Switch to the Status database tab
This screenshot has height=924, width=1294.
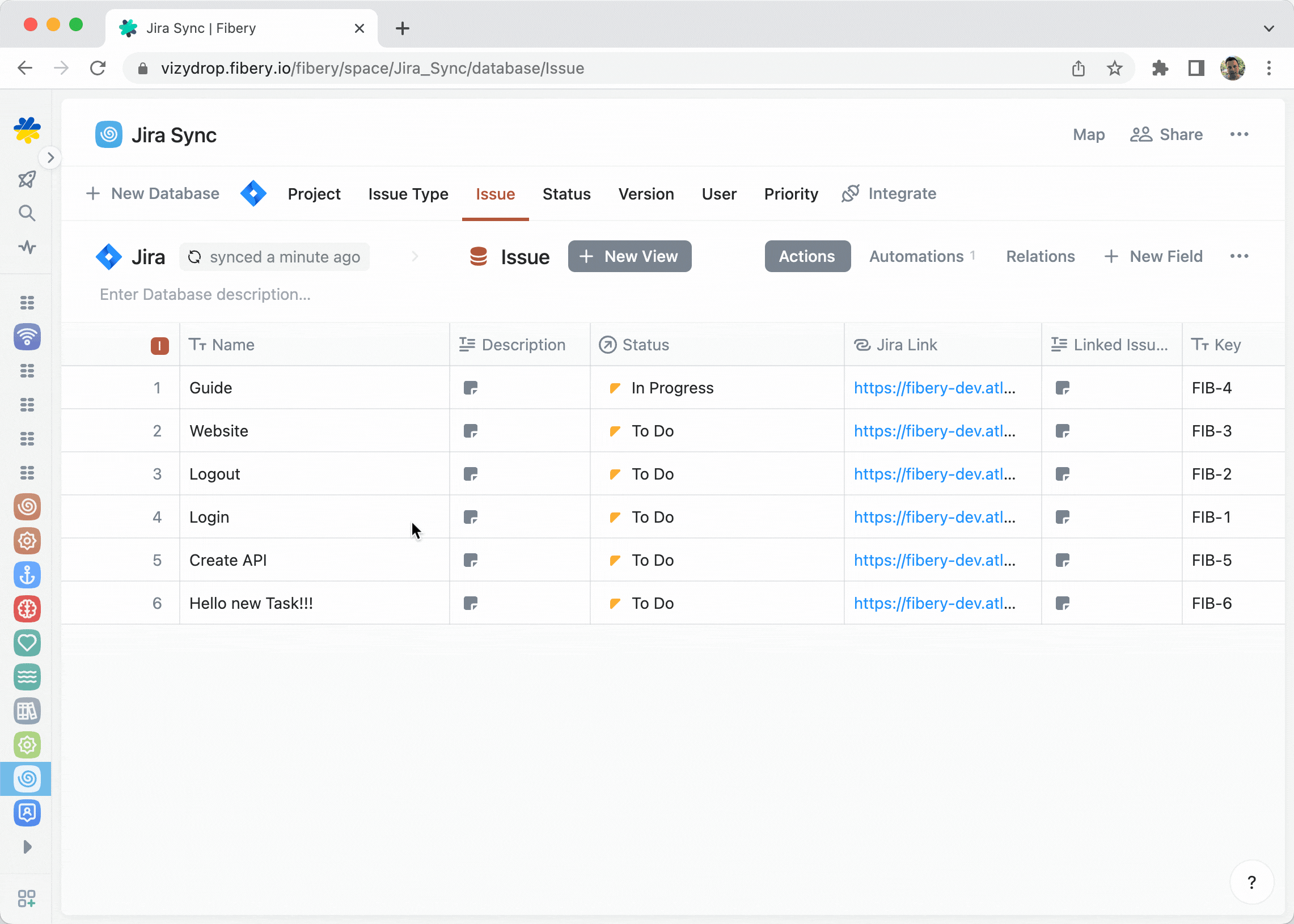coord(566,194)
